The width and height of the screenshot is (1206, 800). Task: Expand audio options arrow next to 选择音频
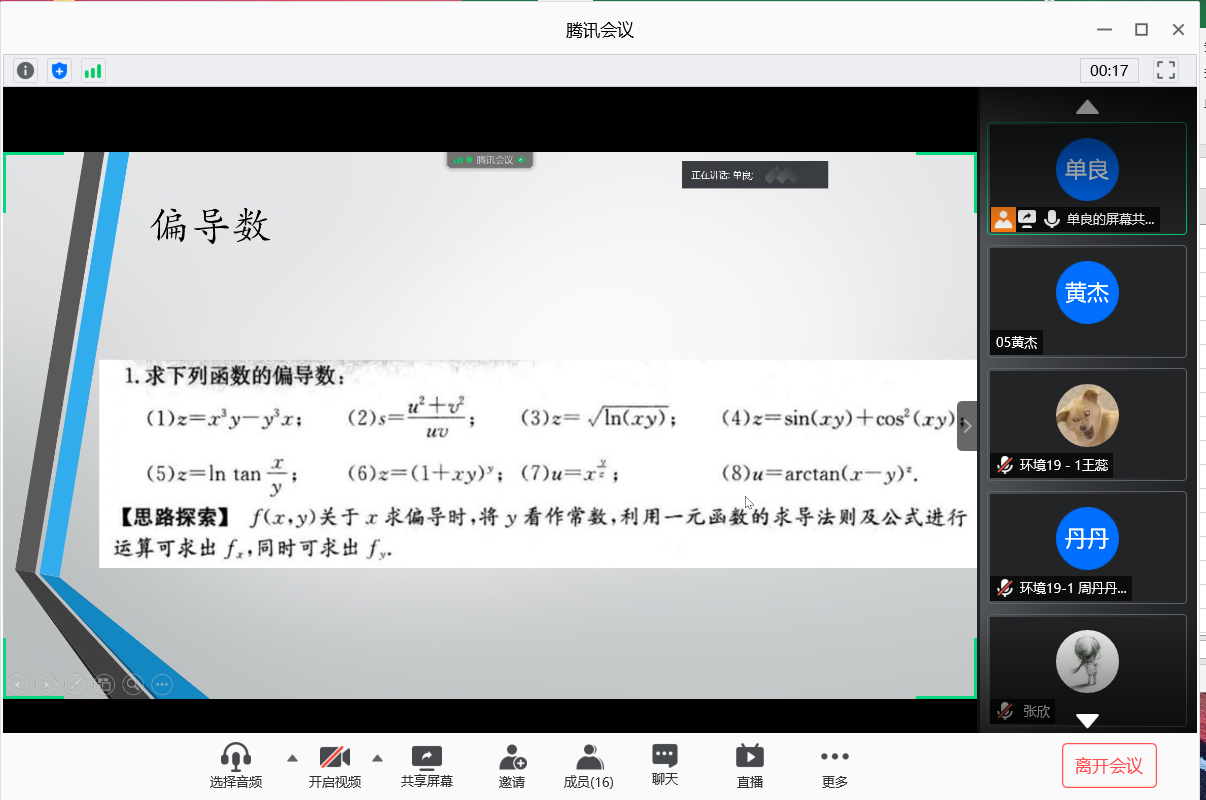point(292,758)
